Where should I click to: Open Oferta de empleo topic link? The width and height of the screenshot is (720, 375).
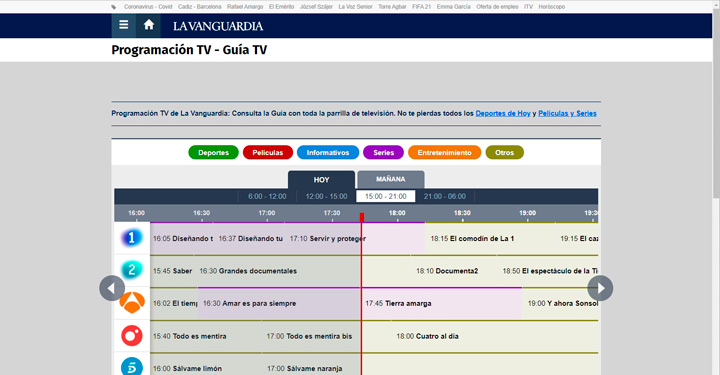coord(497,7)
